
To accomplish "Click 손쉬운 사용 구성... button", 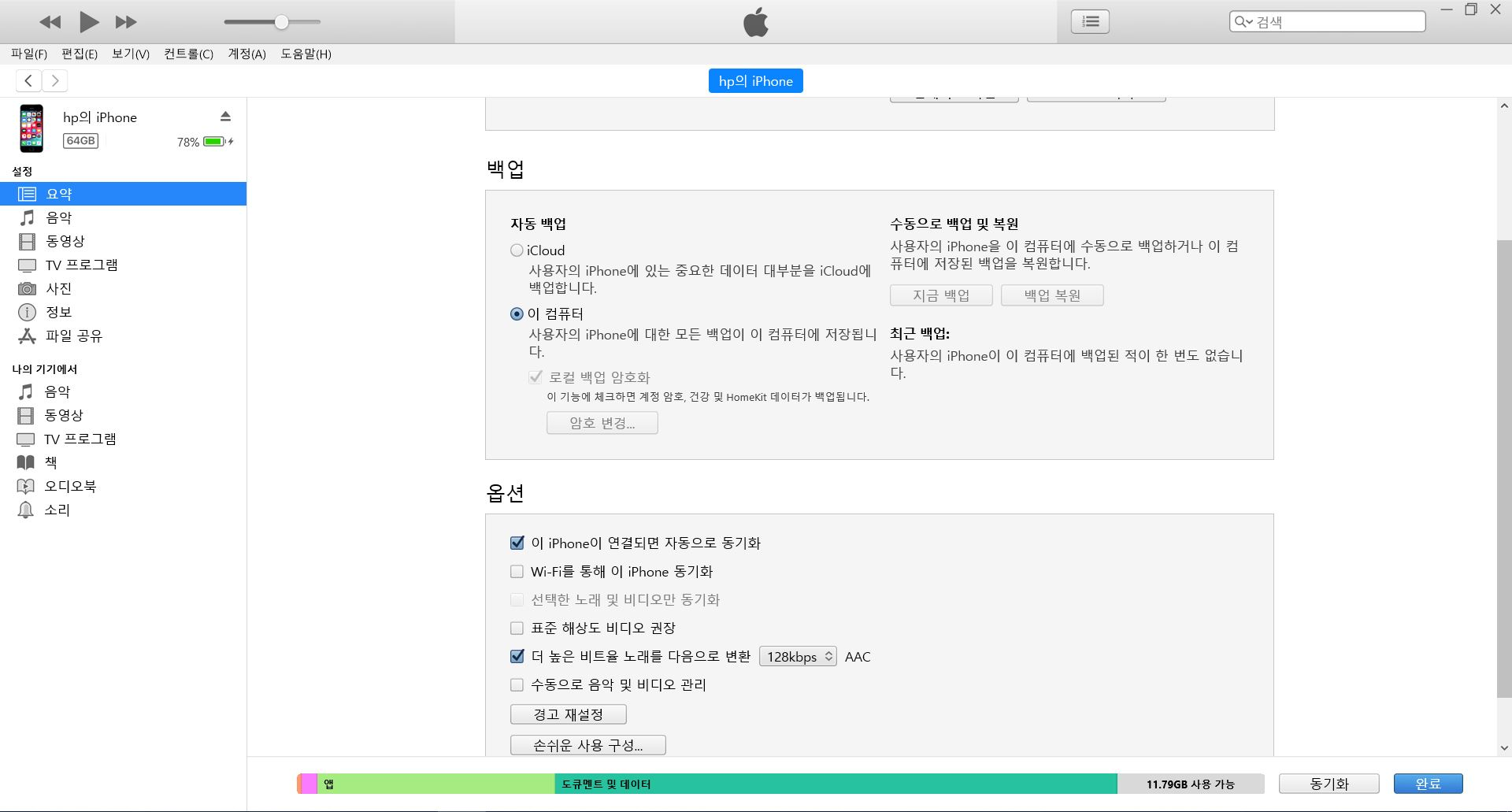I will pos(588,745).
